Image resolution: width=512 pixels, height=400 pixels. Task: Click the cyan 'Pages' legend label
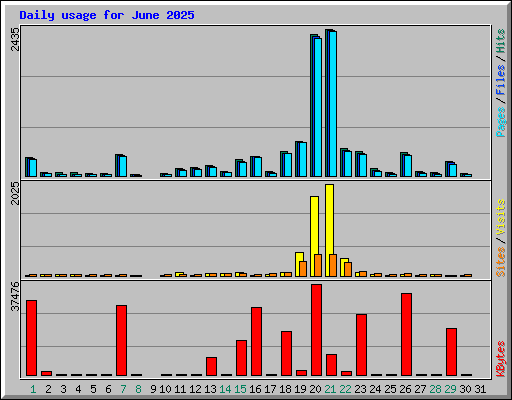tap(501, 122)
